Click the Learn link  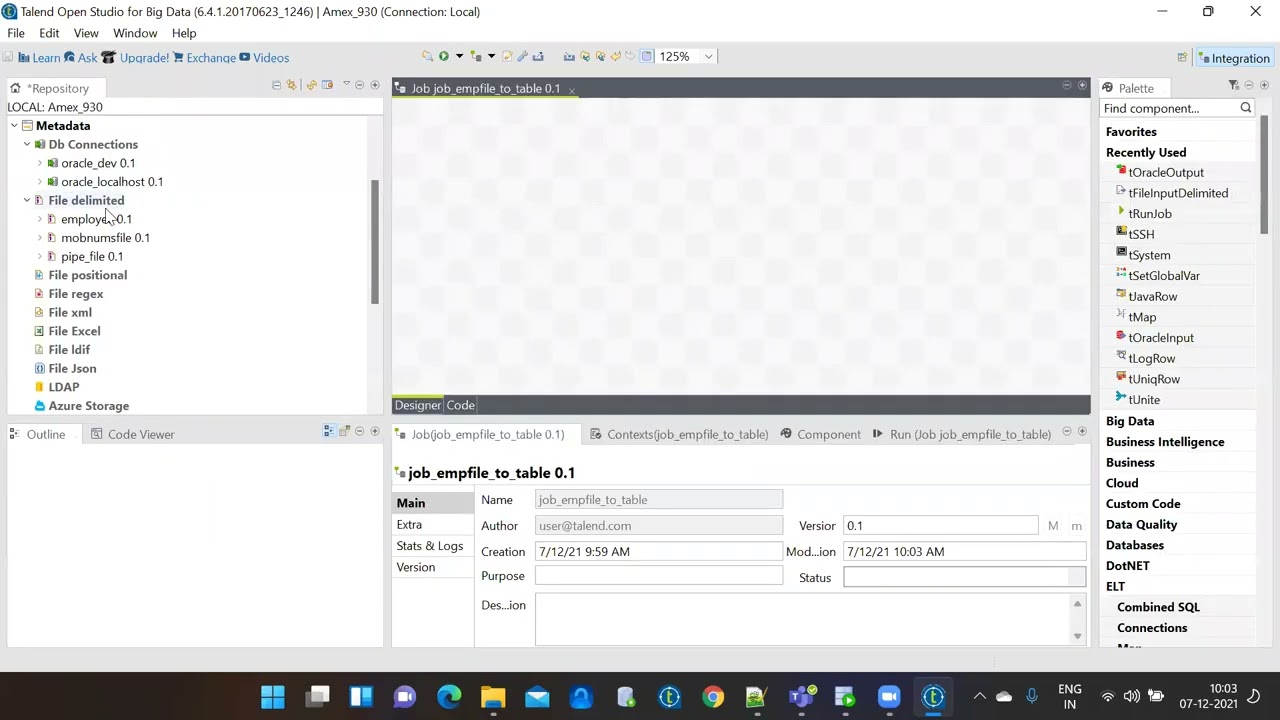39,58
